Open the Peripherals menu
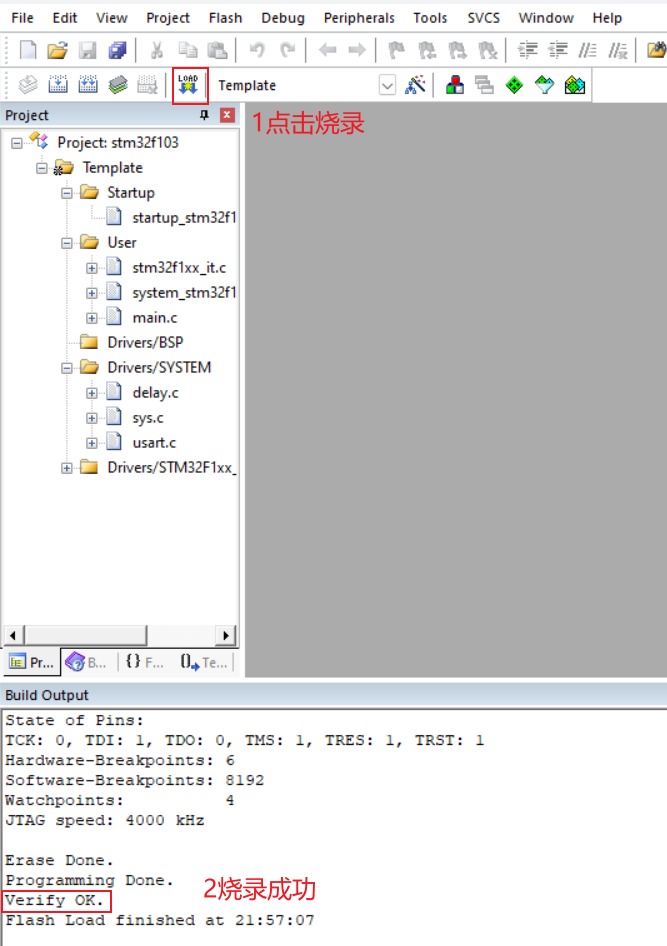667x946 pixels. coord(359,18)
